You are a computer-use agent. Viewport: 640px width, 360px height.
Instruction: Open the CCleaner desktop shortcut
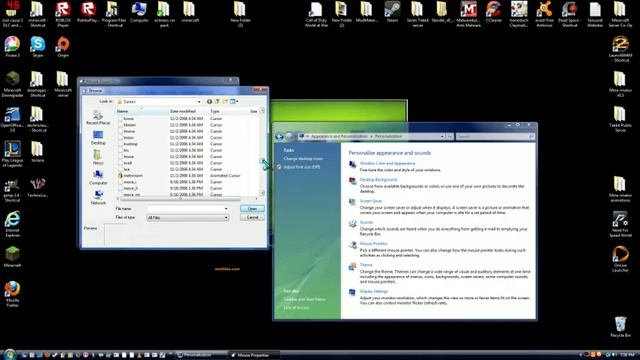pyautogui.click(x=493, y=12)
